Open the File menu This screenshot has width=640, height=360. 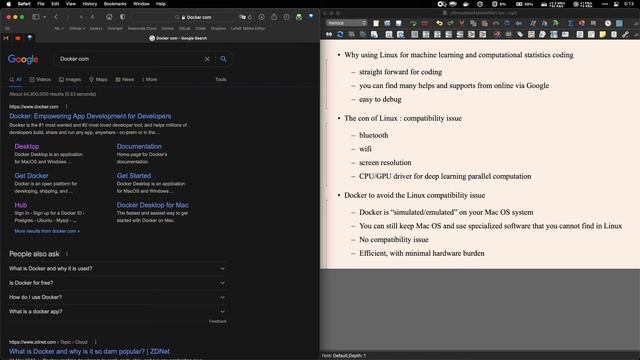(x=41, y=4)
